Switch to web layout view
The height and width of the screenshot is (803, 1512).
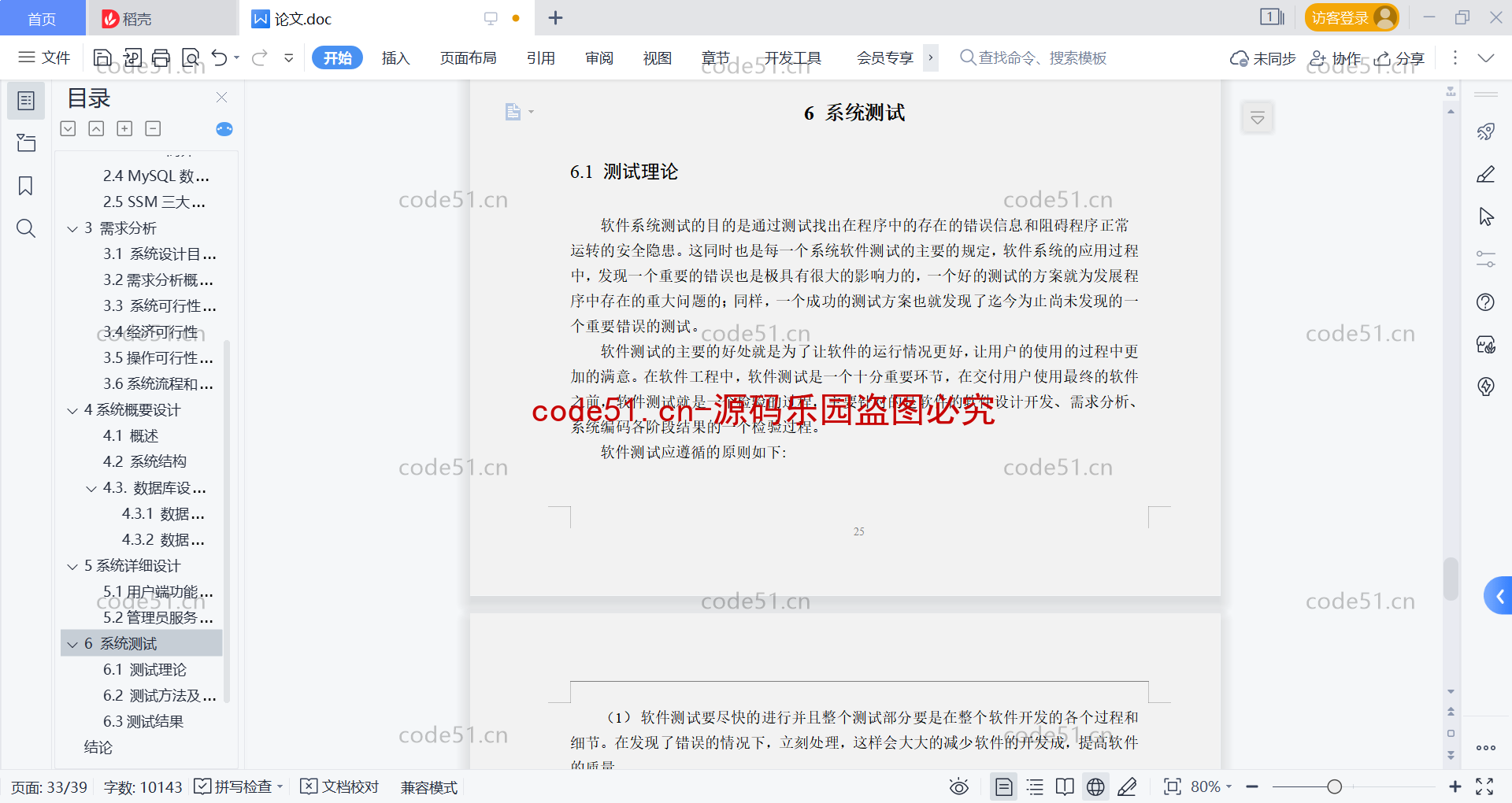pyautogui.click(x=1095, y=786)
